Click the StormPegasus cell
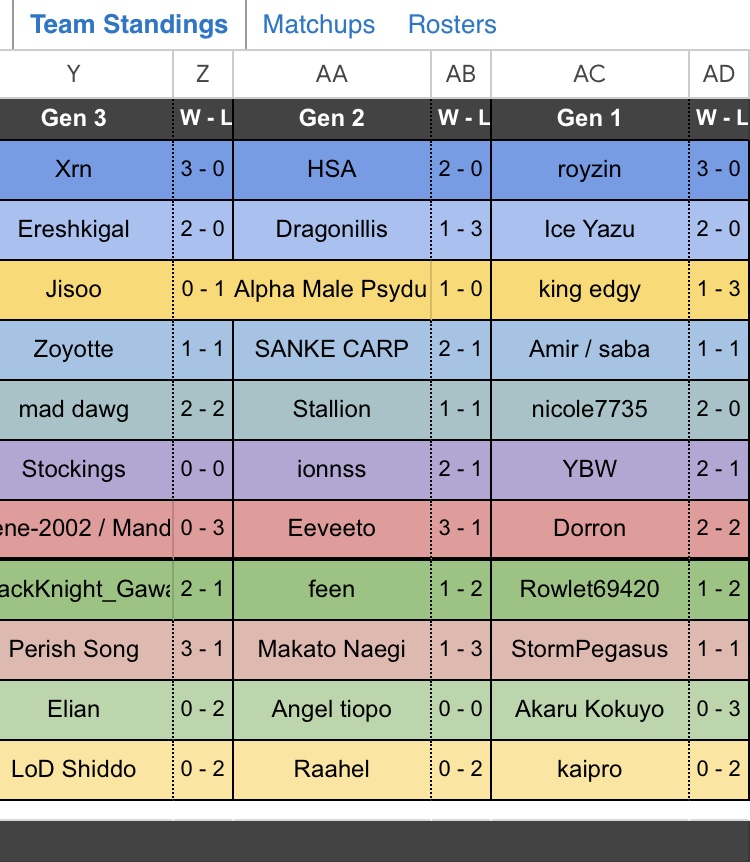 589,649
